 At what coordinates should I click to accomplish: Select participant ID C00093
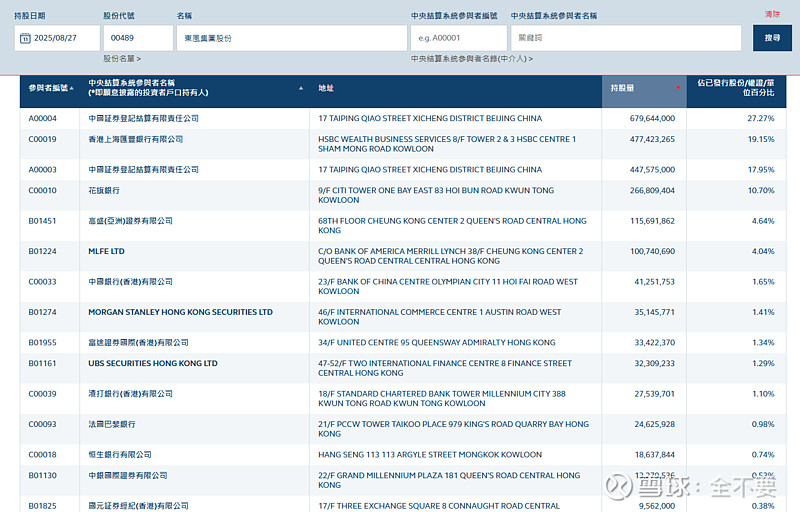tap(42, 424)
